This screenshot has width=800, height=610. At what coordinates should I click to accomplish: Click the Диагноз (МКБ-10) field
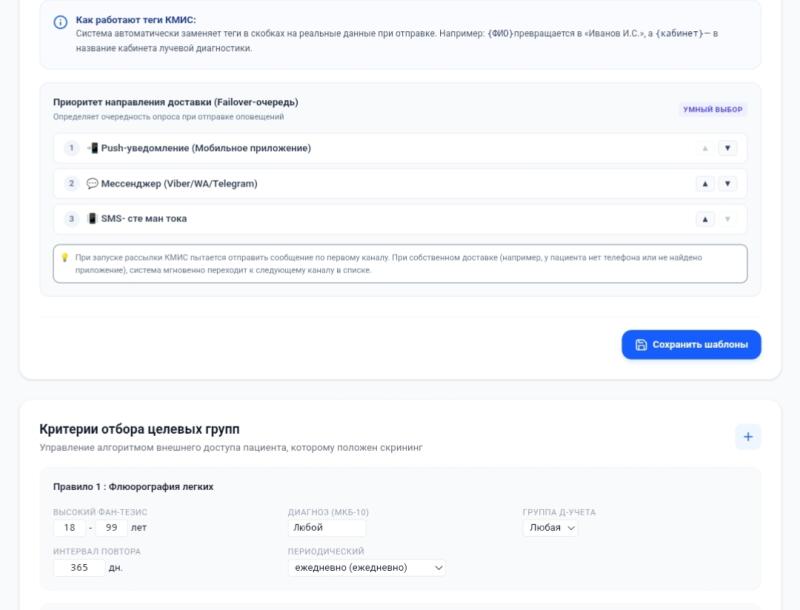coord(327,527)
